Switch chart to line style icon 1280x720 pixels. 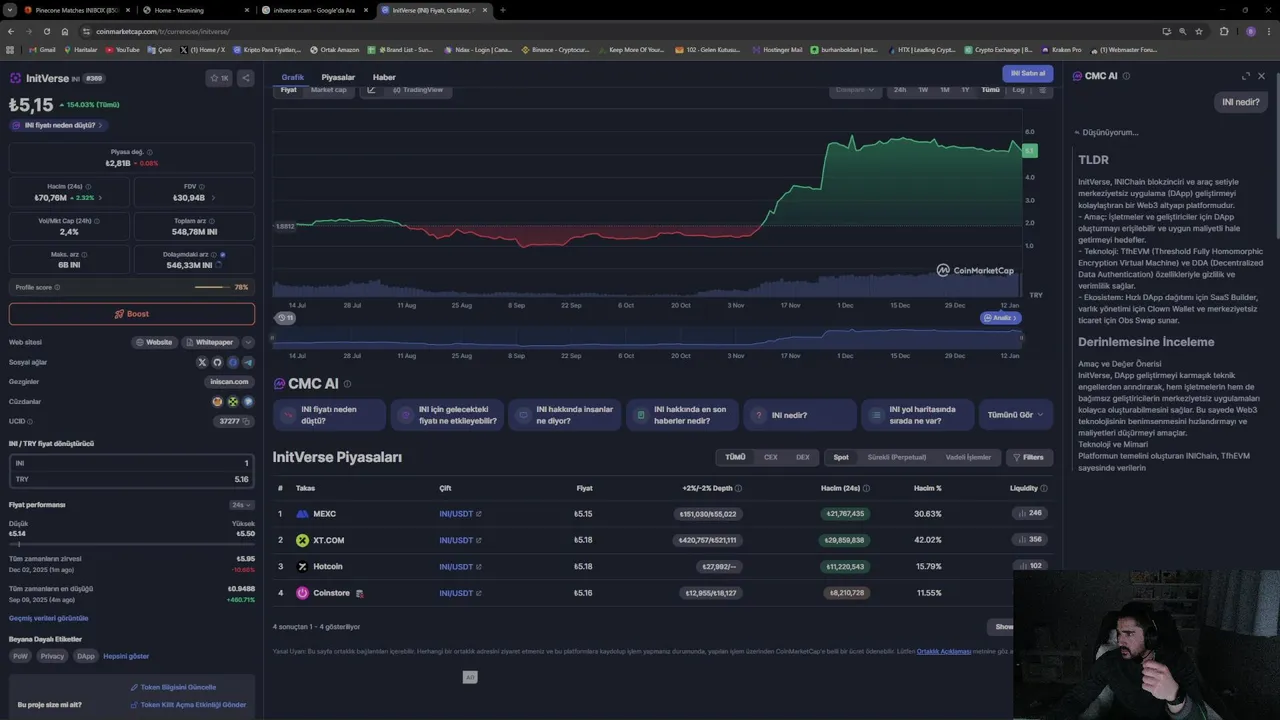pyautogui.click(x=371, y=90)
